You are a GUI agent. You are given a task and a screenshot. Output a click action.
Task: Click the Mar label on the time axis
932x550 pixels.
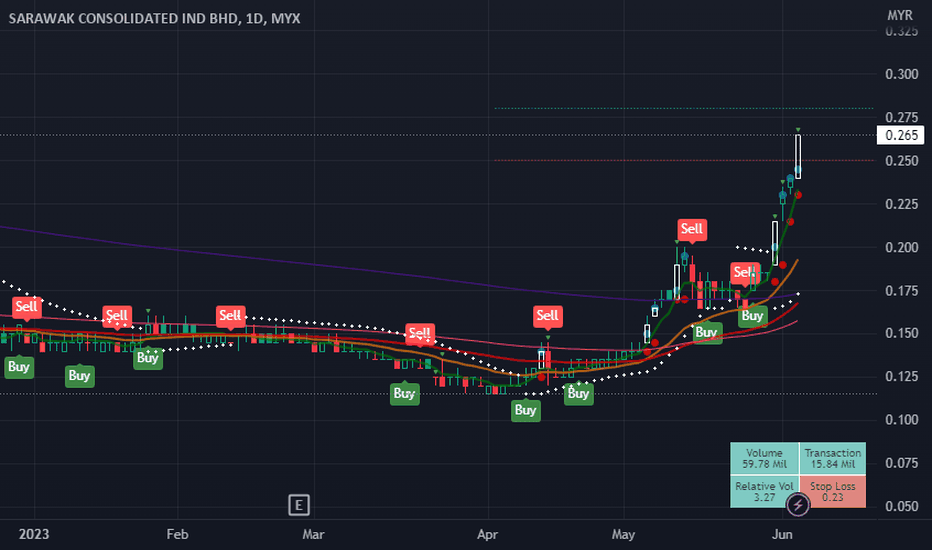pos(313,534)
